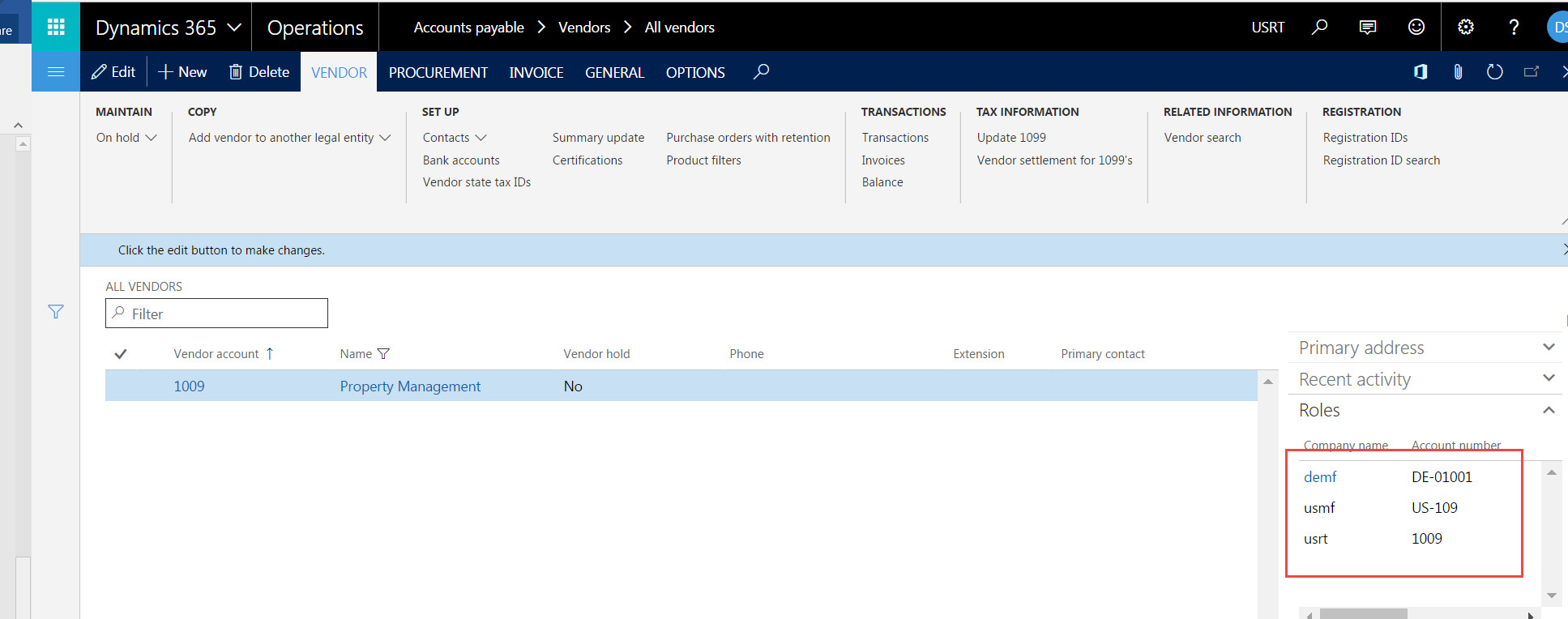1568x619 pixels.
Task: Open the On hold dropdown
Action: [x=126, y=138]
